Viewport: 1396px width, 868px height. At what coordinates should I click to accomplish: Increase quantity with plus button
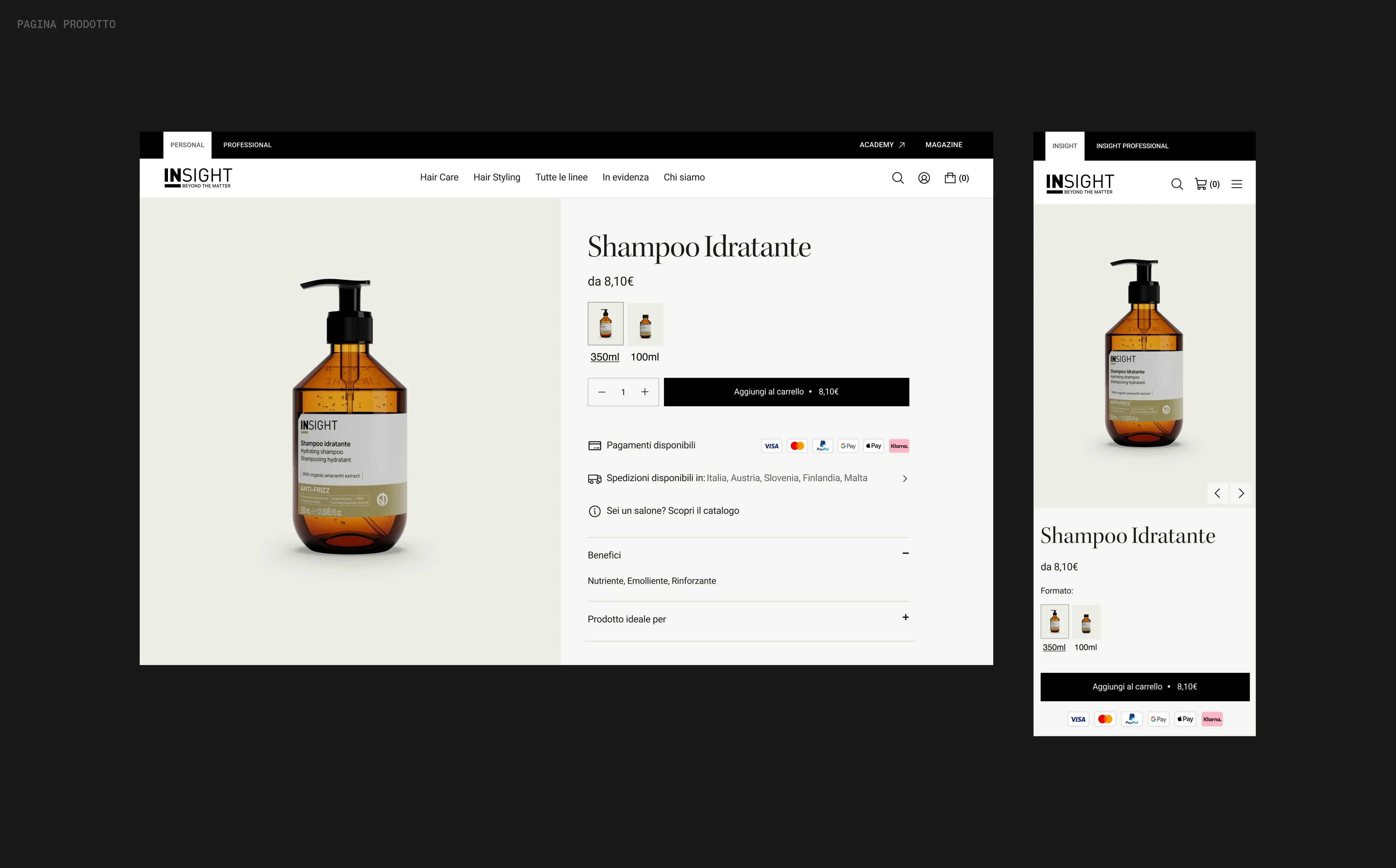click(645, 392)
